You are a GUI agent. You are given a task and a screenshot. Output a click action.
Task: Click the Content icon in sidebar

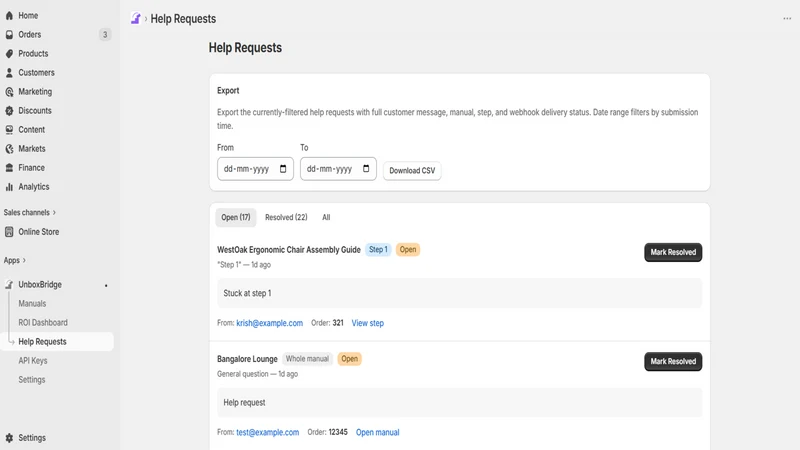[x=9, y=130]
